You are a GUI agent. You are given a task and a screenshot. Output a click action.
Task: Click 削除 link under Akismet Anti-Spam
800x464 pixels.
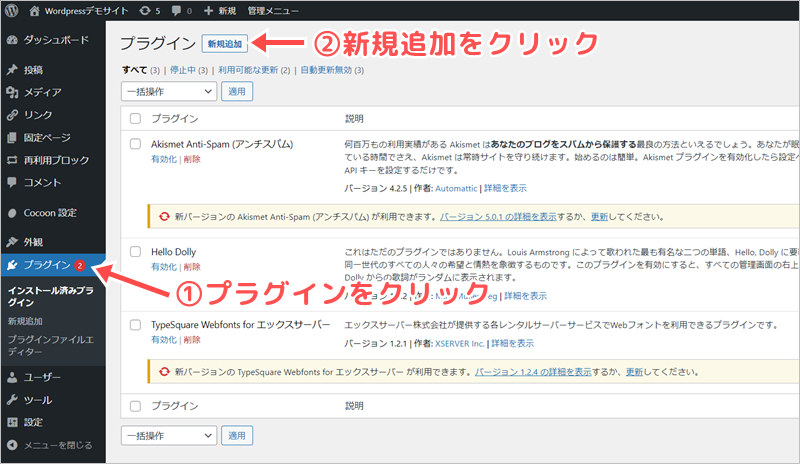point(191,159)
